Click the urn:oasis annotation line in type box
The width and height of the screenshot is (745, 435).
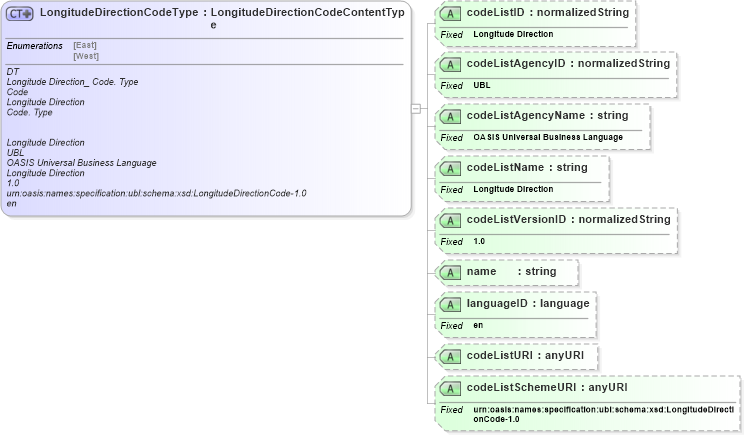point(156,193)
